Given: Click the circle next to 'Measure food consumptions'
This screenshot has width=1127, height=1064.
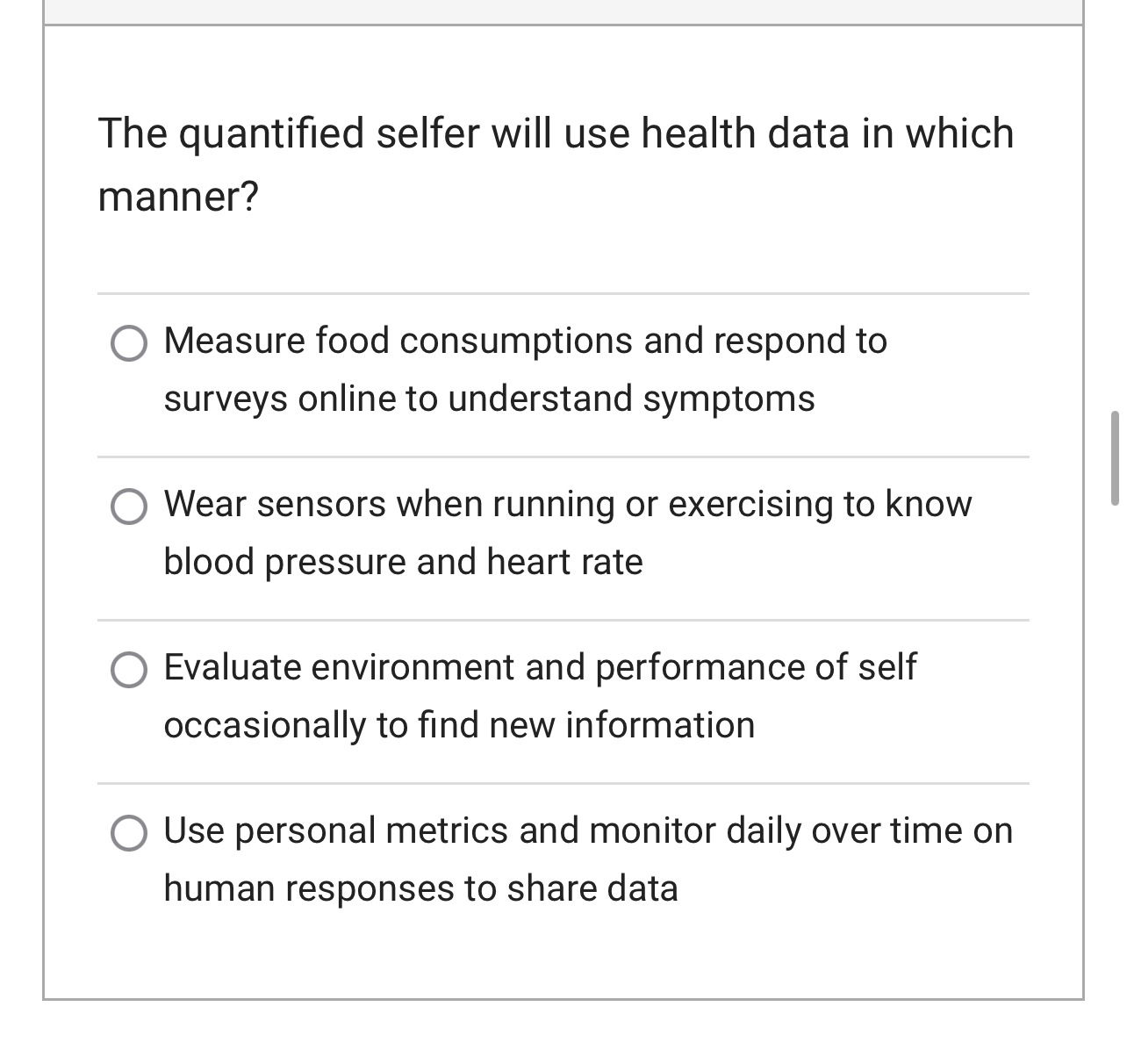Looking at the screenshot, I should (129, 343).
